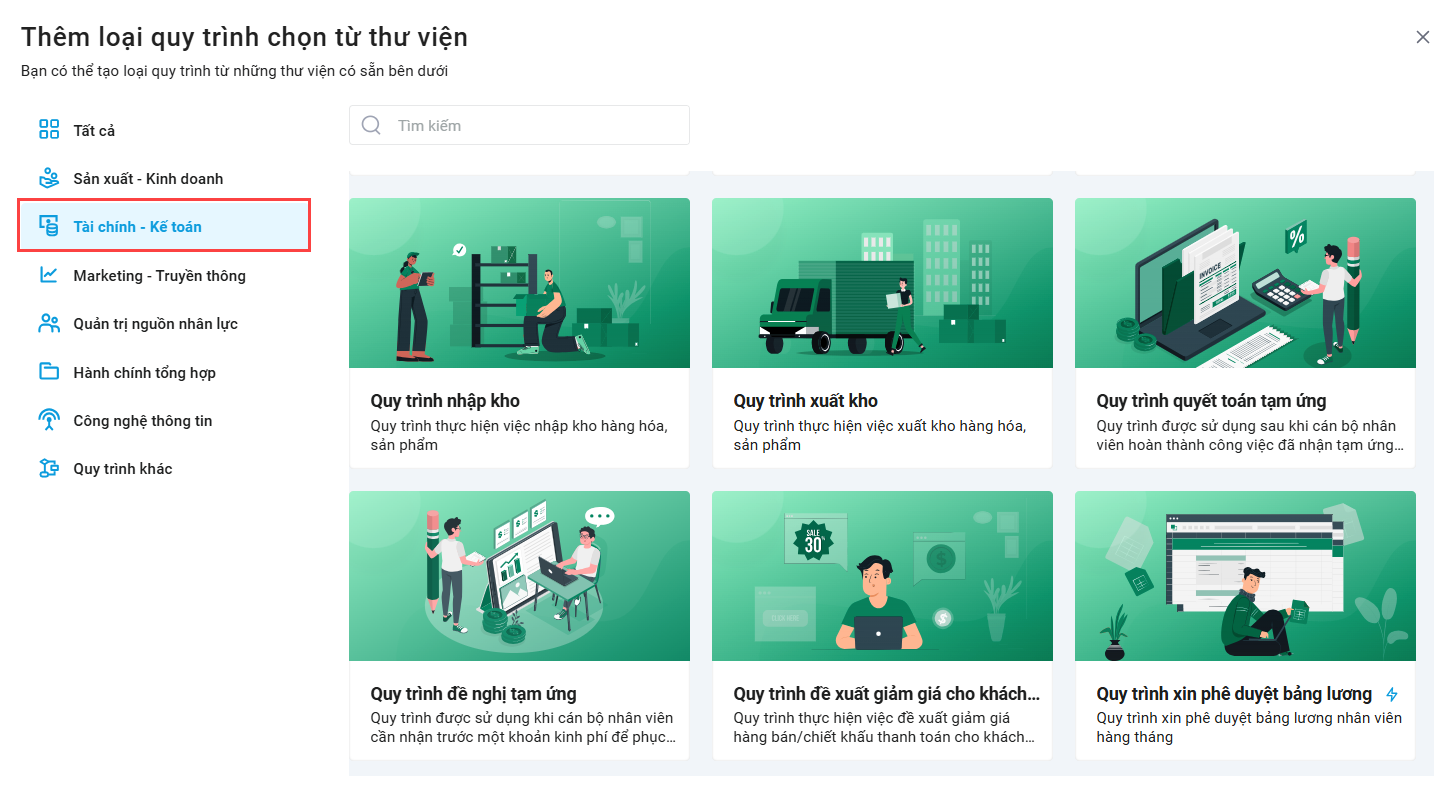Viewport: 1452px width, 789px height.
Task: Click the Công nghệ thông tin antenna icon
Action: pos(49,421)
